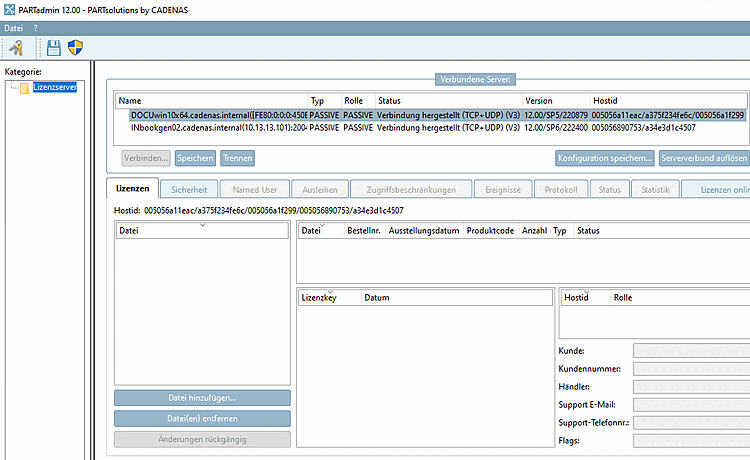
Task: Click Konfiguration speichern button
Action: (x=605, y=158)
